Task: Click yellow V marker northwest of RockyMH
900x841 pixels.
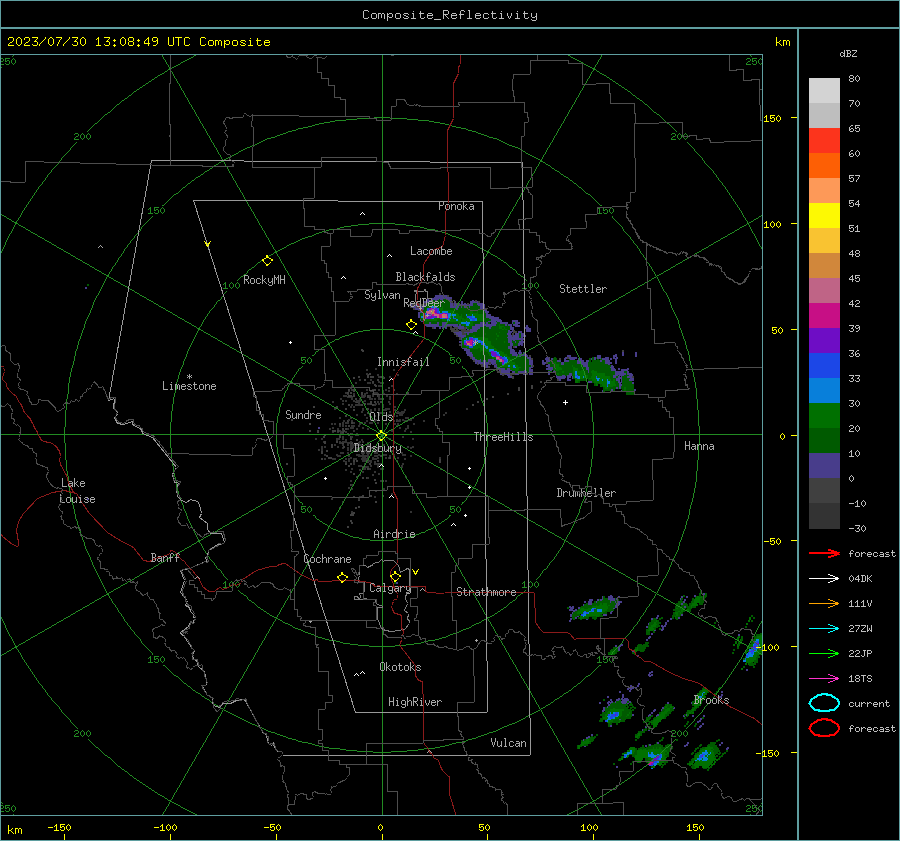Action: pyautogui.click(x=208, y=244)
